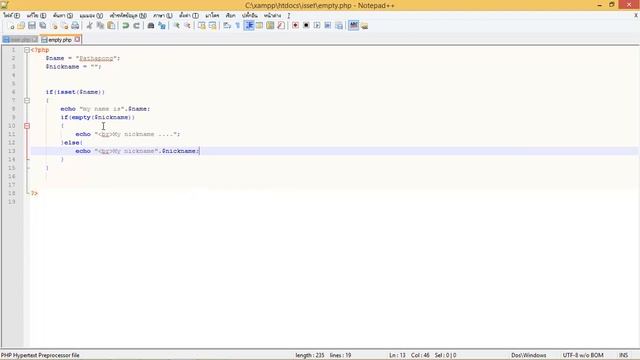Zoom out using the toolbar icon

pos(187,26)
